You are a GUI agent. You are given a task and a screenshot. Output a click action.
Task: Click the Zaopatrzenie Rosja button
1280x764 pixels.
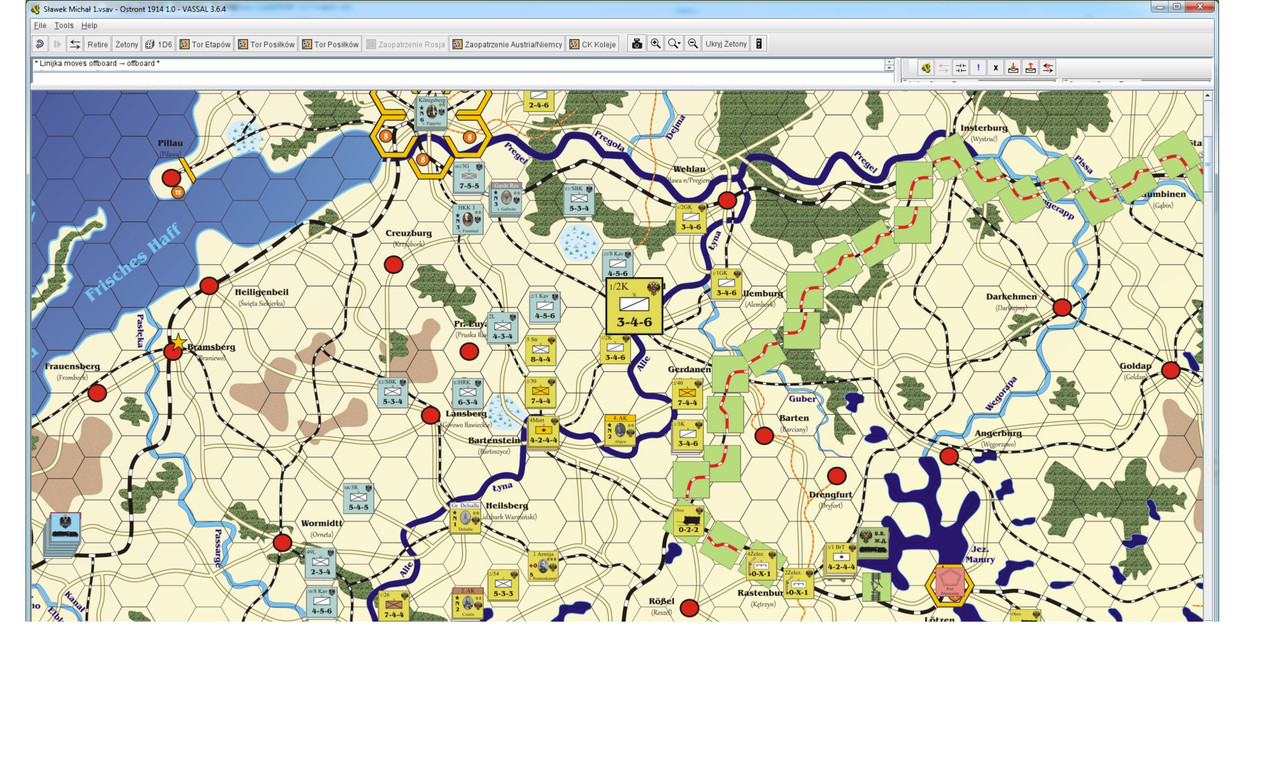pos(406,44)
